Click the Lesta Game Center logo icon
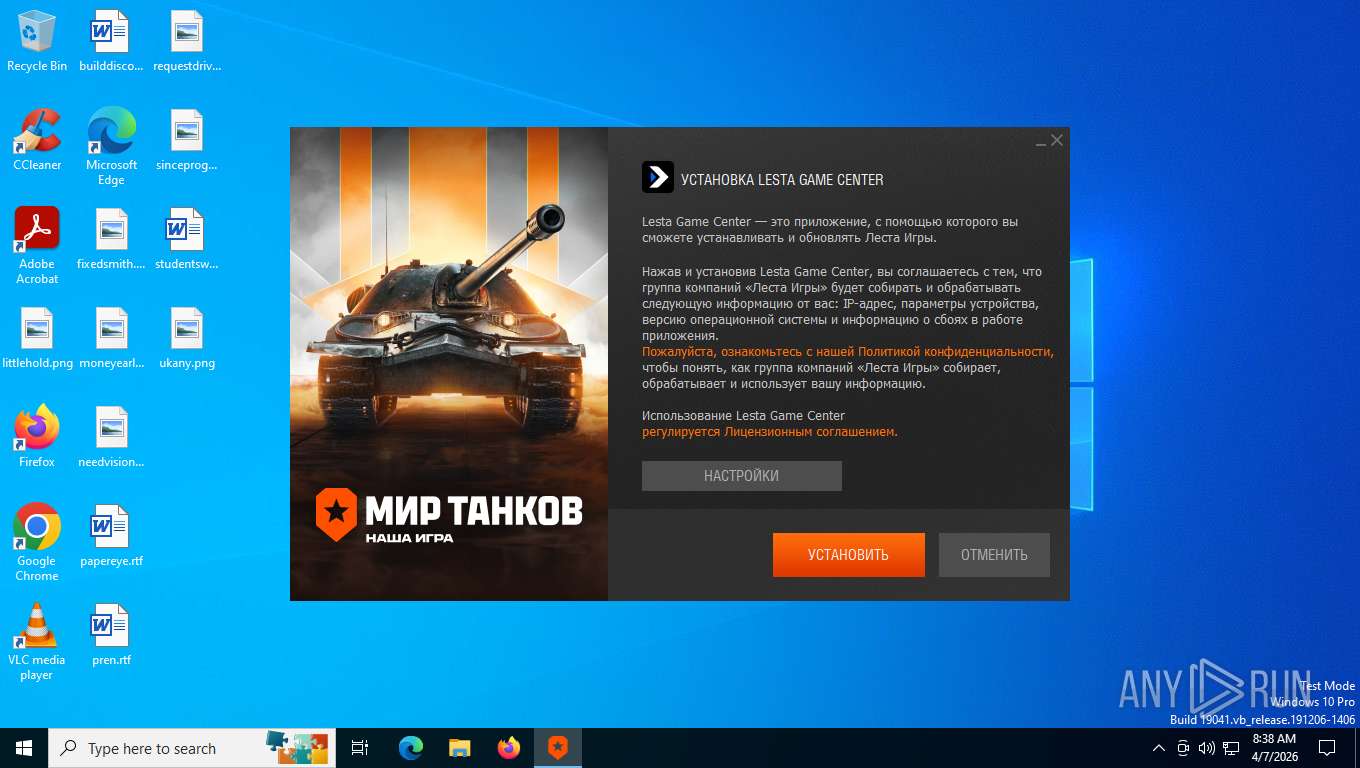 [658, 178]
